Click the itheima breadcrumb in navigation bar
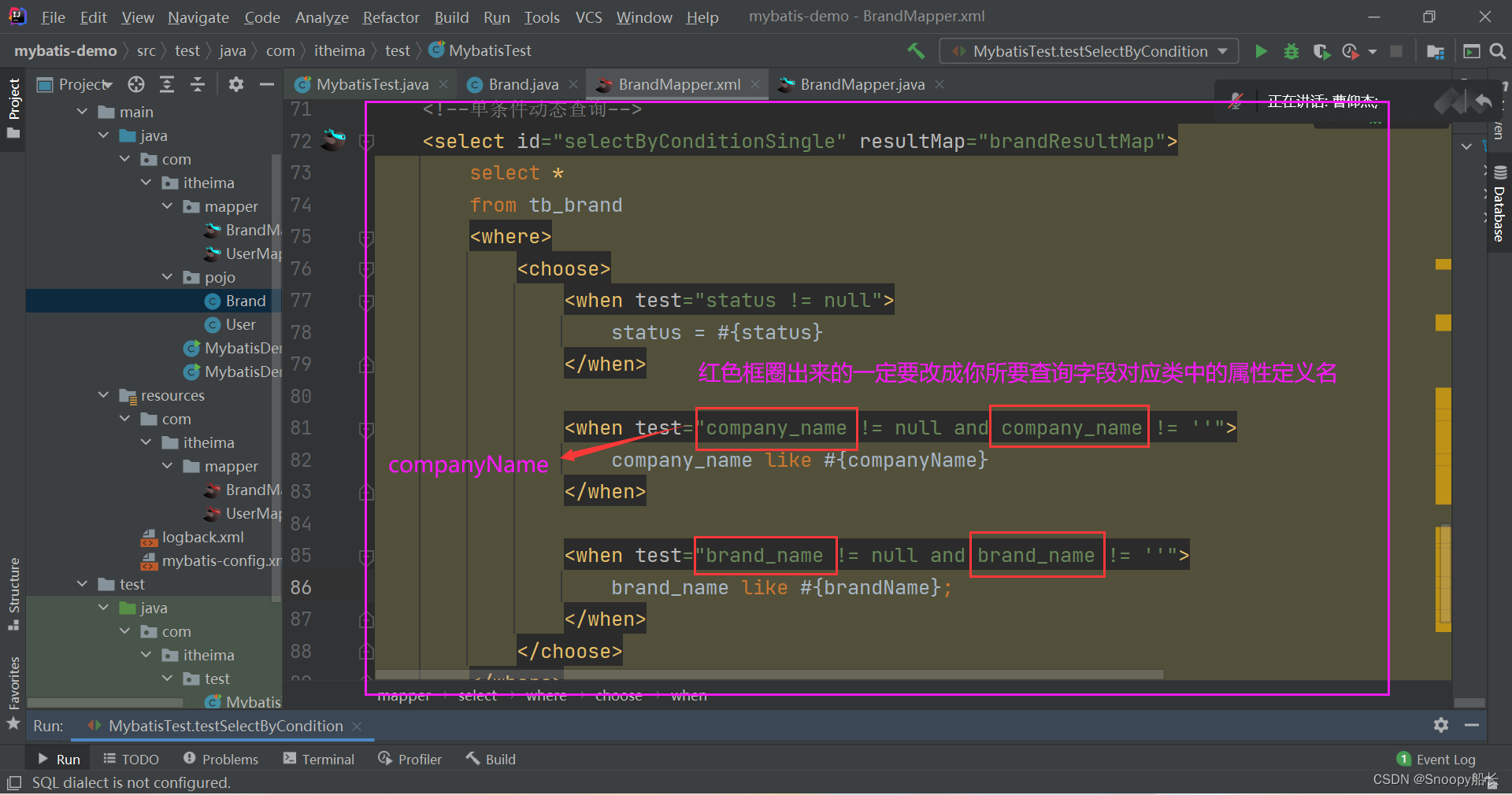The height and width of the screenshot is (795, 1512). pyautogui.click(x=339, y=51)
